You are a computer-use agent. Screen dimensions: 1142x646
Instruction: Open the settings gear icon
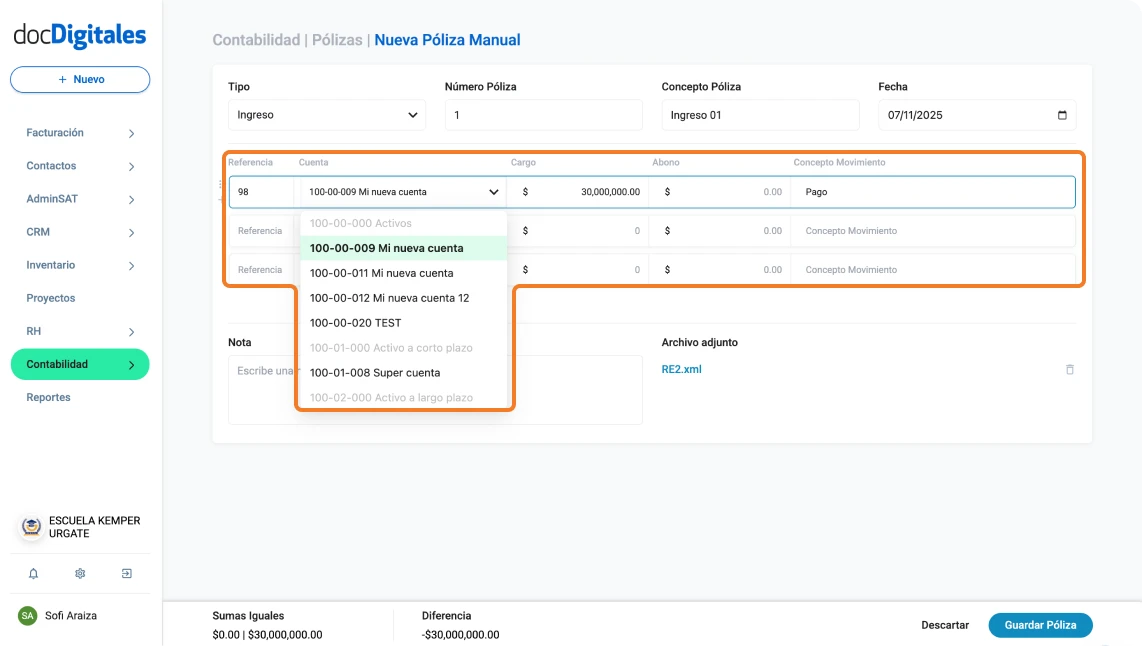(x=80, y=573)
